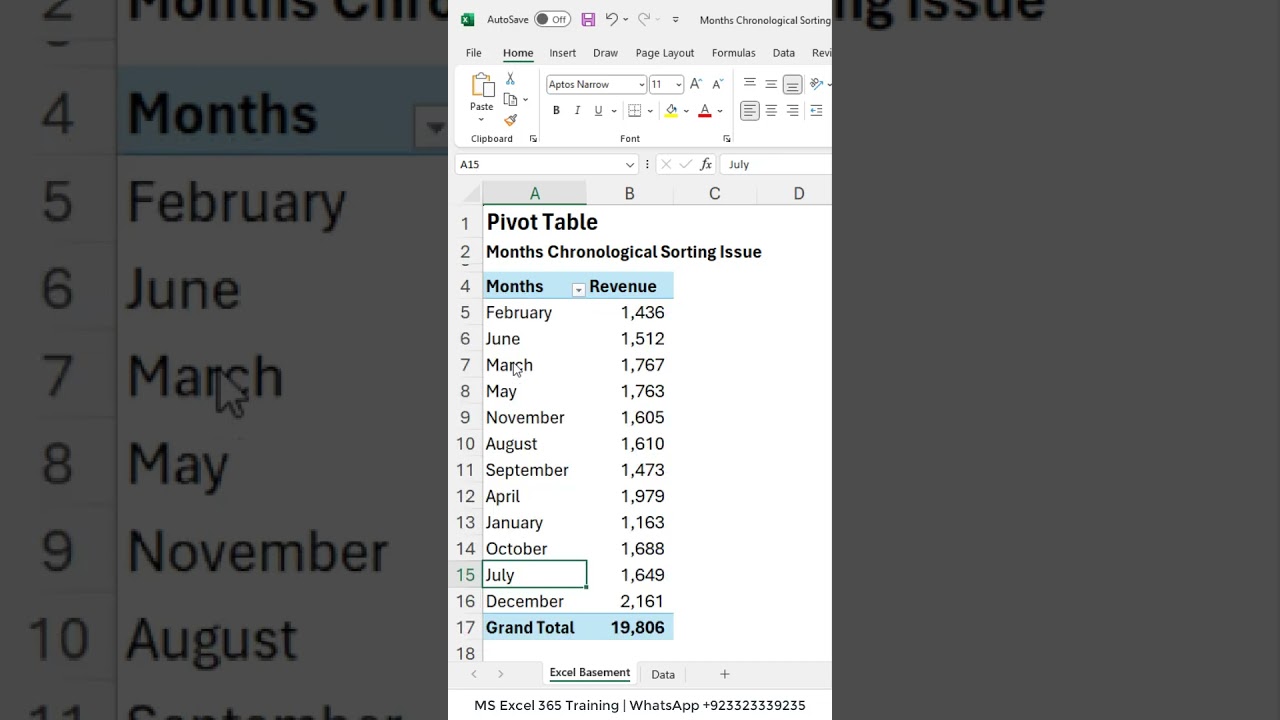Open the Clipboard dialog launcher
Screen dimensions: 1280x720
533,139
